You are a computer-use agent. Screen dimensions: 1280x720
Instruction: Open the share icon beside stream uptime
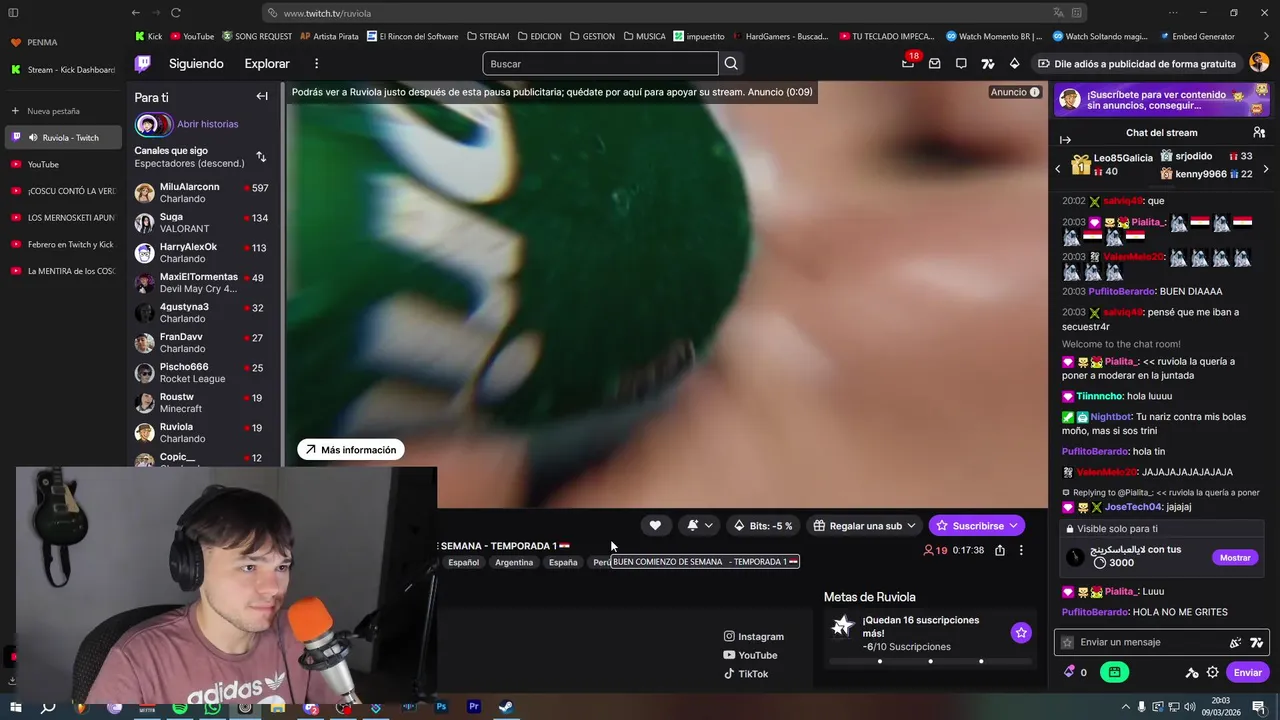(999, 550)
